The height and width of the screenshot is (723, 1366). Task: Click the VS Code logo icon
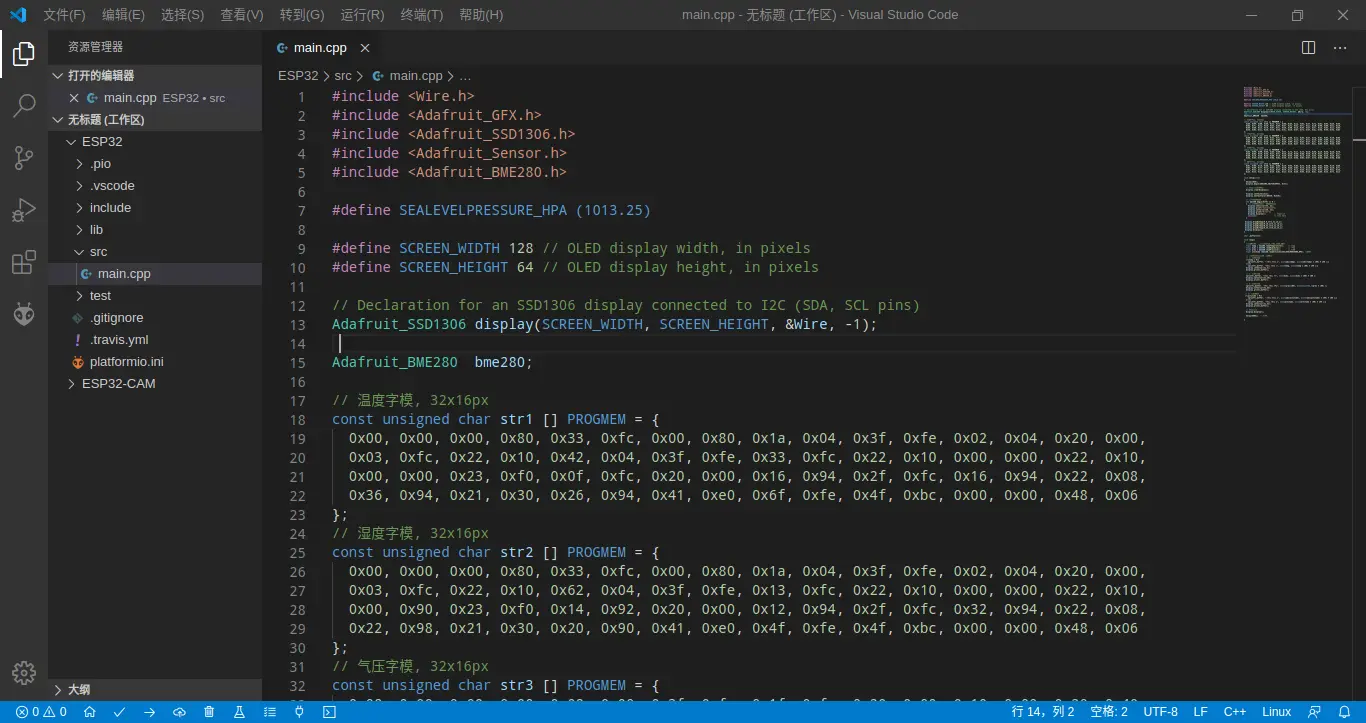point(18,15)
